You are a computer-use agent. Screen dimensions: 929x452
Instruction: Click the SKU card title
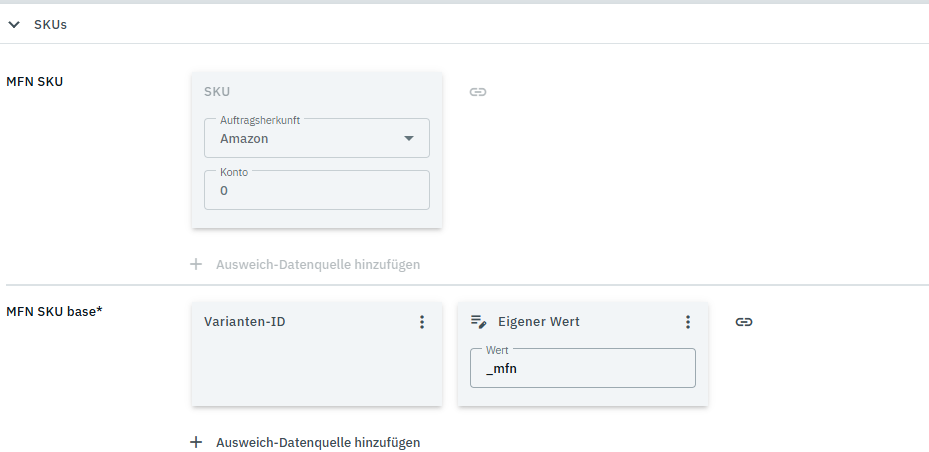click(217, 92)
